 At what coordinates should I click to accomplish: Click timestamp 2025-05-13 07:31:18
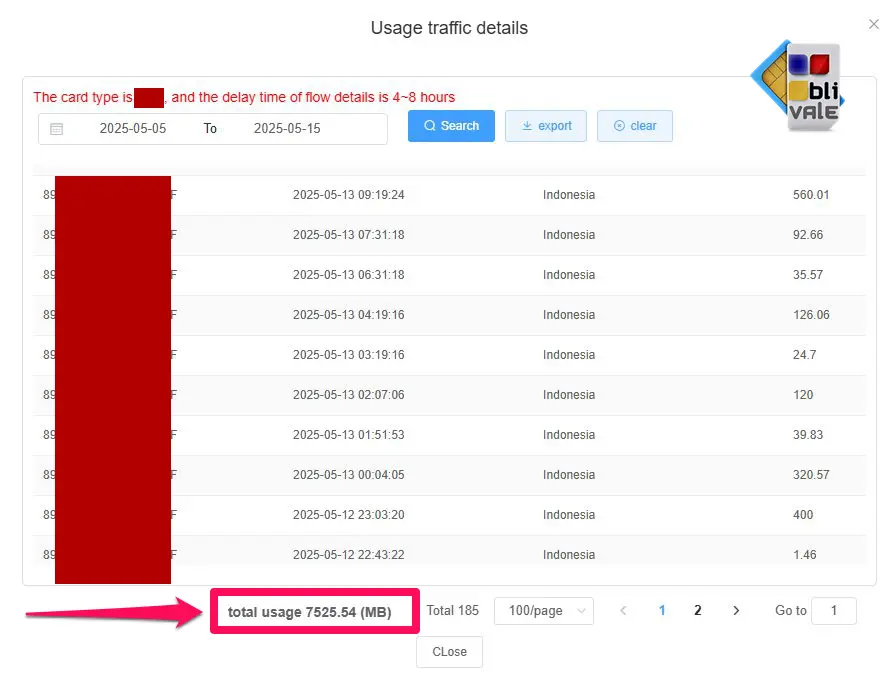[x=348, y=235]
